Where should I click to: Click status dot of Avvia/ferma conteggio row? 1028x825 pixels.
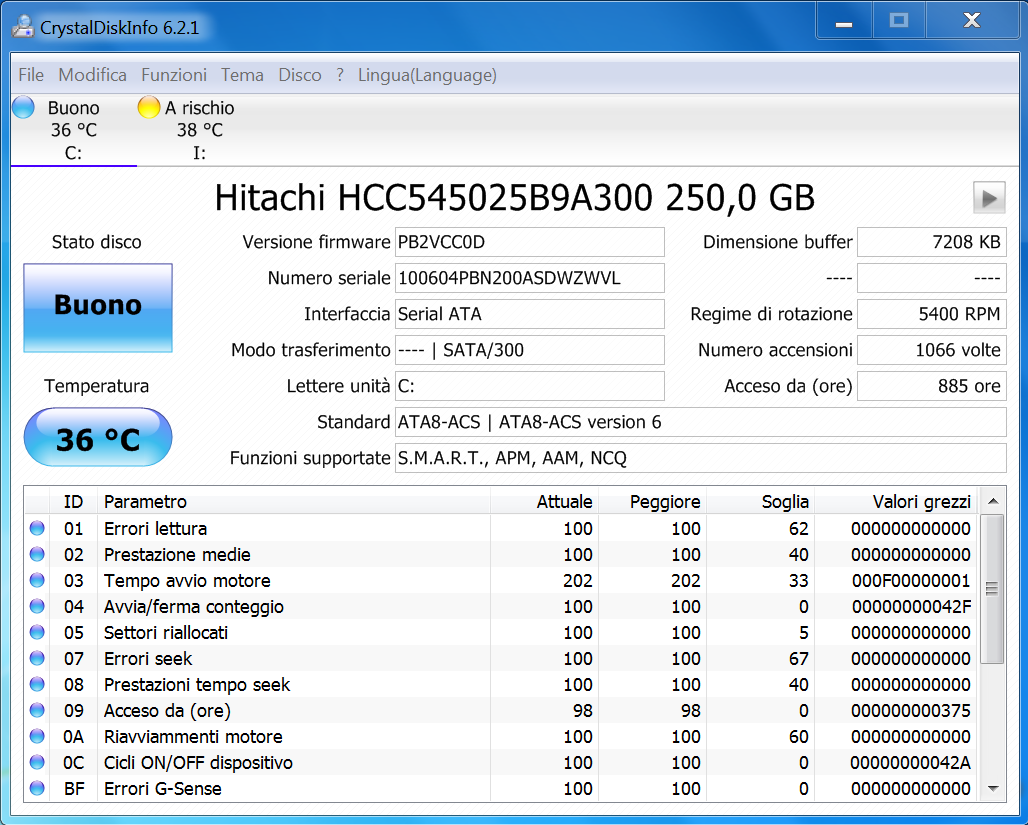click(37, 606)
